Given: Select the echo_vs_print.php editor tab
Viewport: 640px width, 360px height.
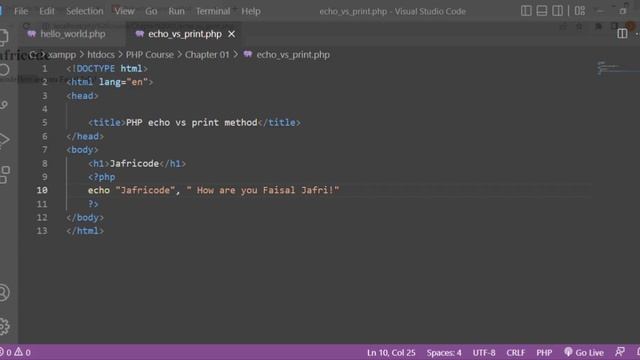Looking at the screenshot, I should 184,34.
